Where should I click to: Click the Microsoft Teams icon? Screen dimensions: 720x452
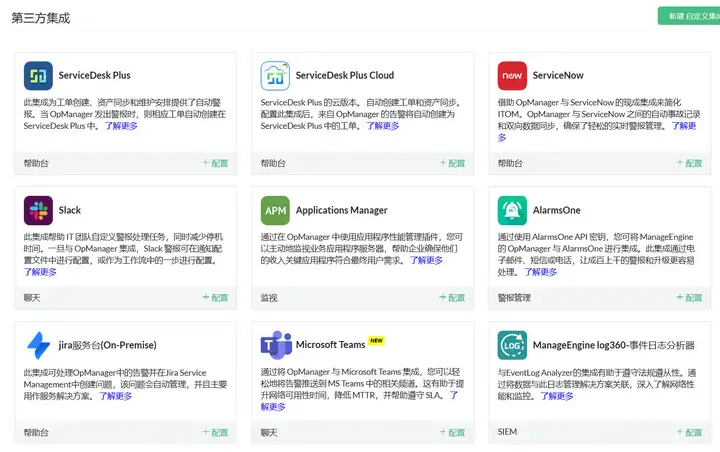click(276, 345)
